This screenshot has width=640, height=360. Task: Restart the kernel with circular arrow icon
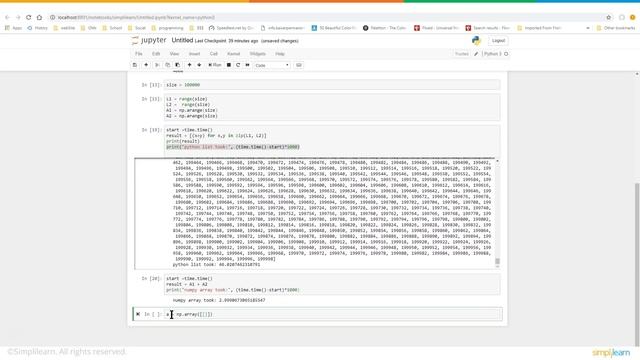[238, 65]
